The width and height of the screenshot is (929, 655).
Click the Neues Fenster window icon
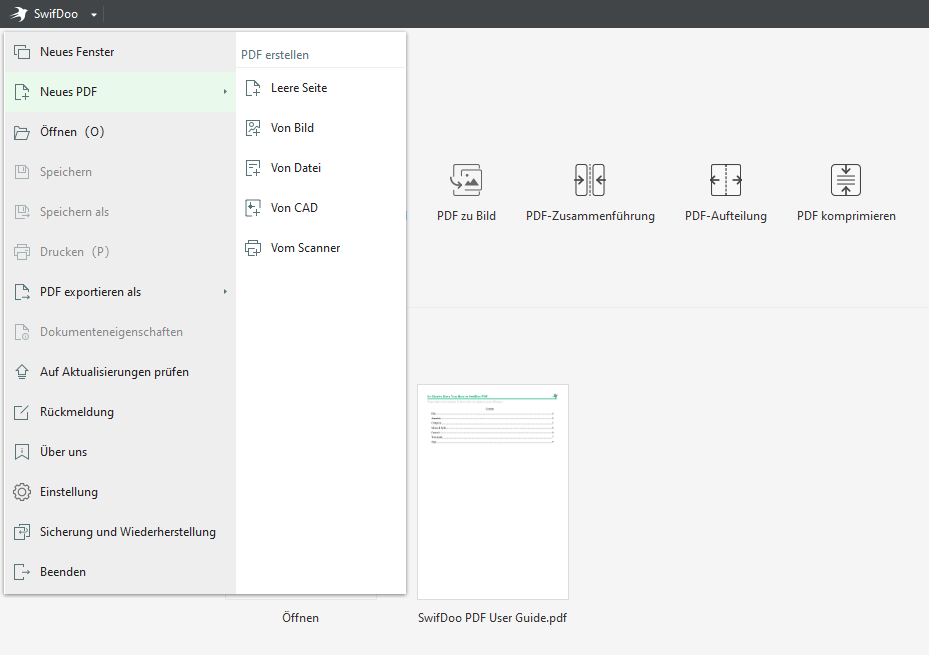(22, 52)
